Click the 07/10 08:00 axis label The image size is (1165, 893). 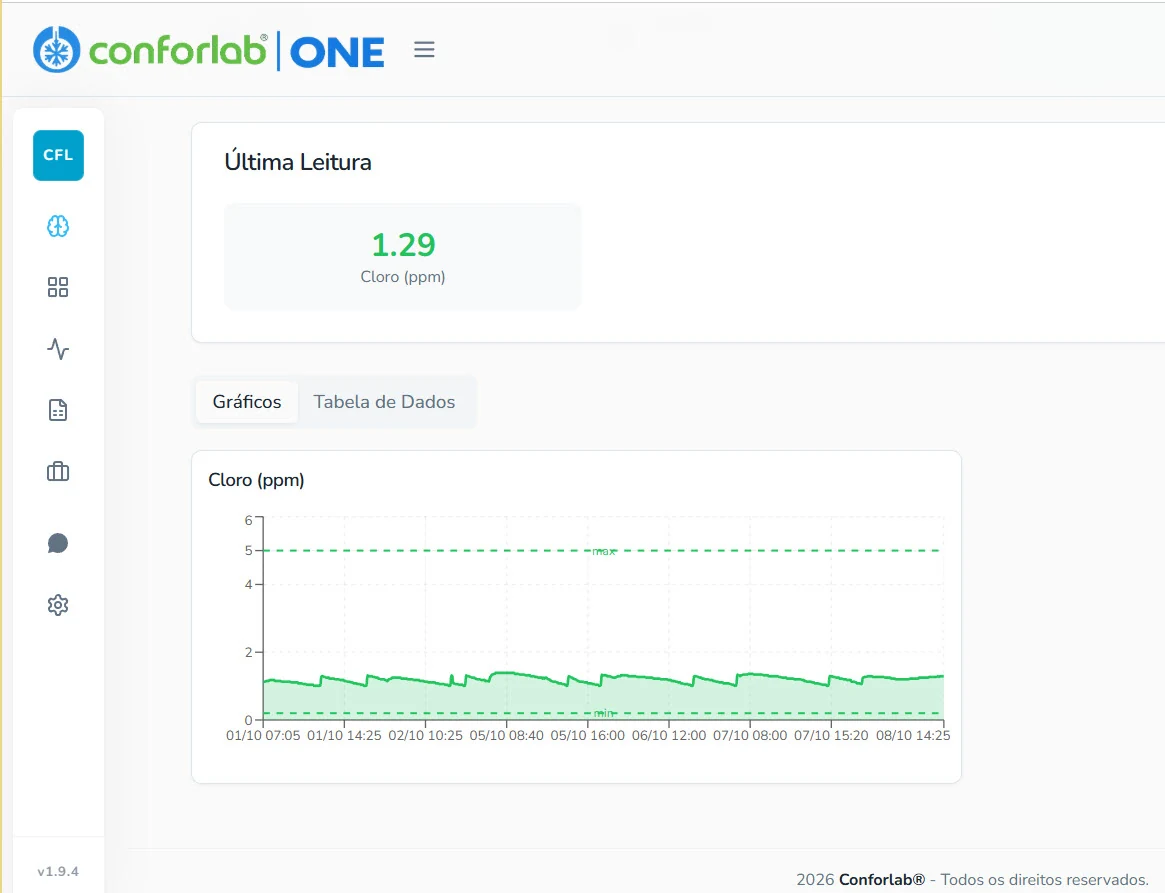750,735
